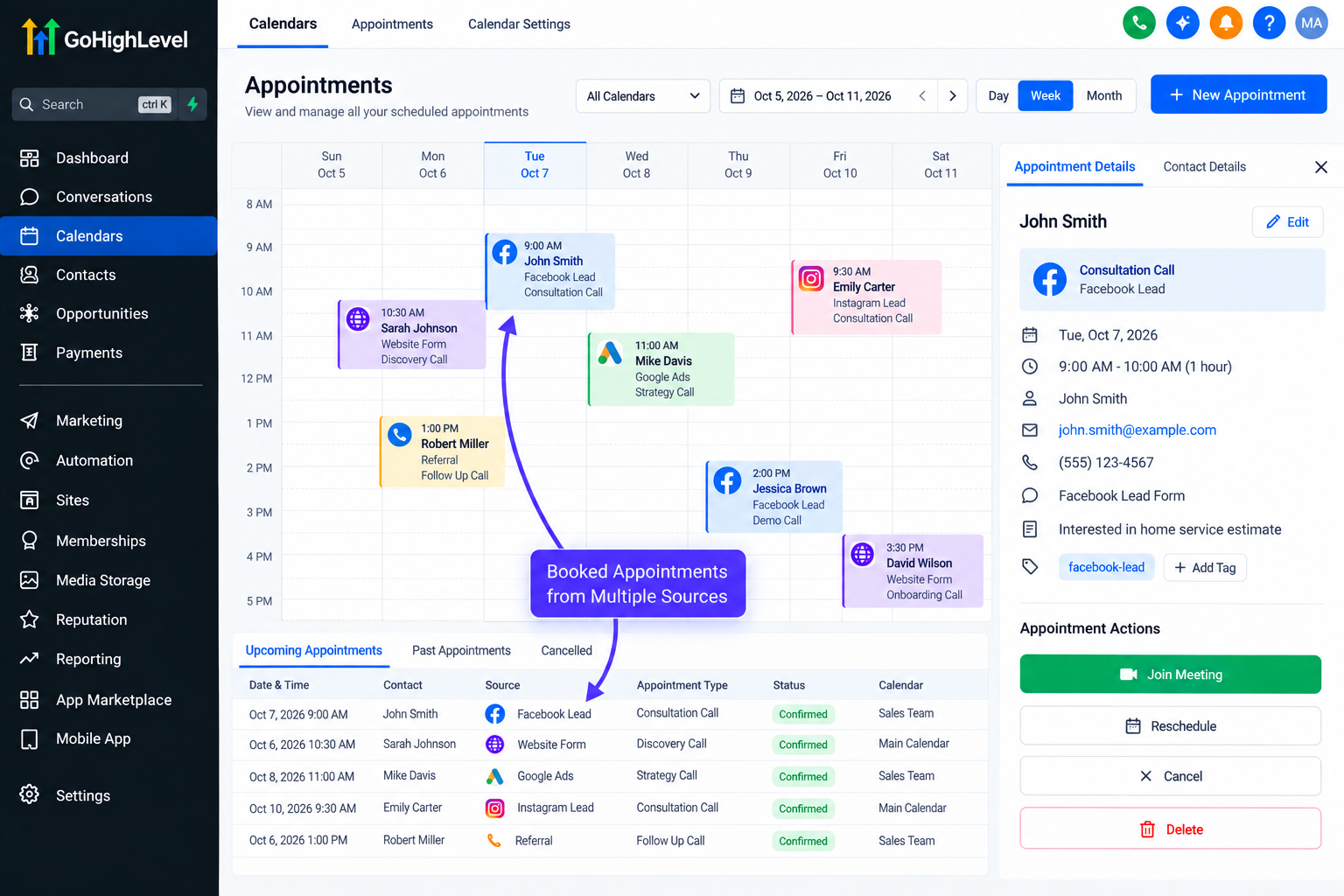Open Jessica Brown Demo Call event
The height and width of the screenshot is (896, 1344).
pos(774,497)
